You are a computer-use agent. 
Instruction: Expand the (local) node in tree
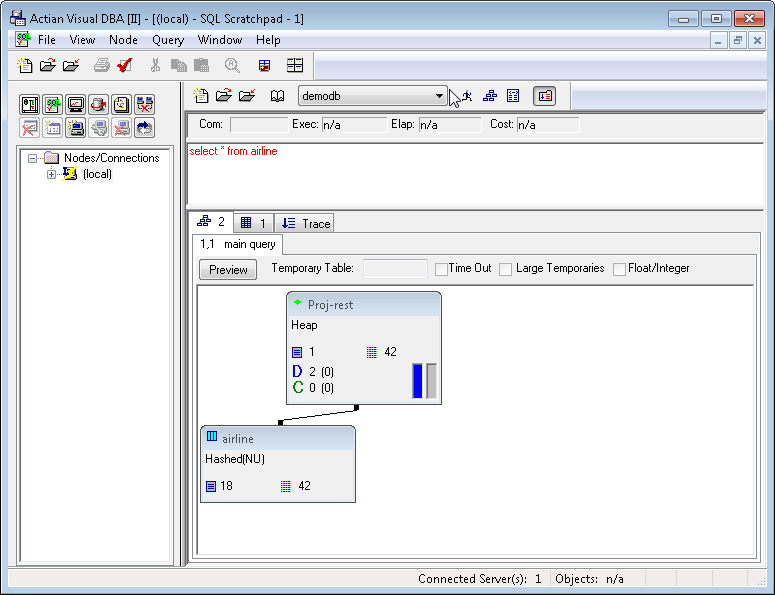[x=52, y=174]
